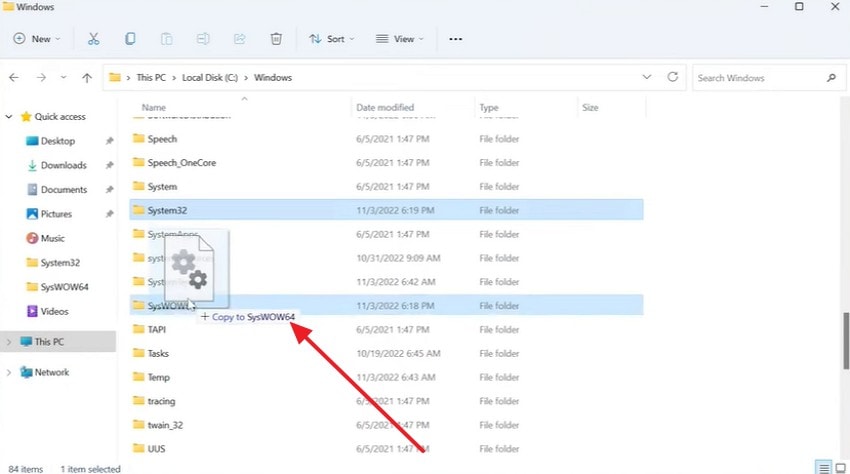
Task: Open Pictures in Quick access
Action: tap(56, 214)
